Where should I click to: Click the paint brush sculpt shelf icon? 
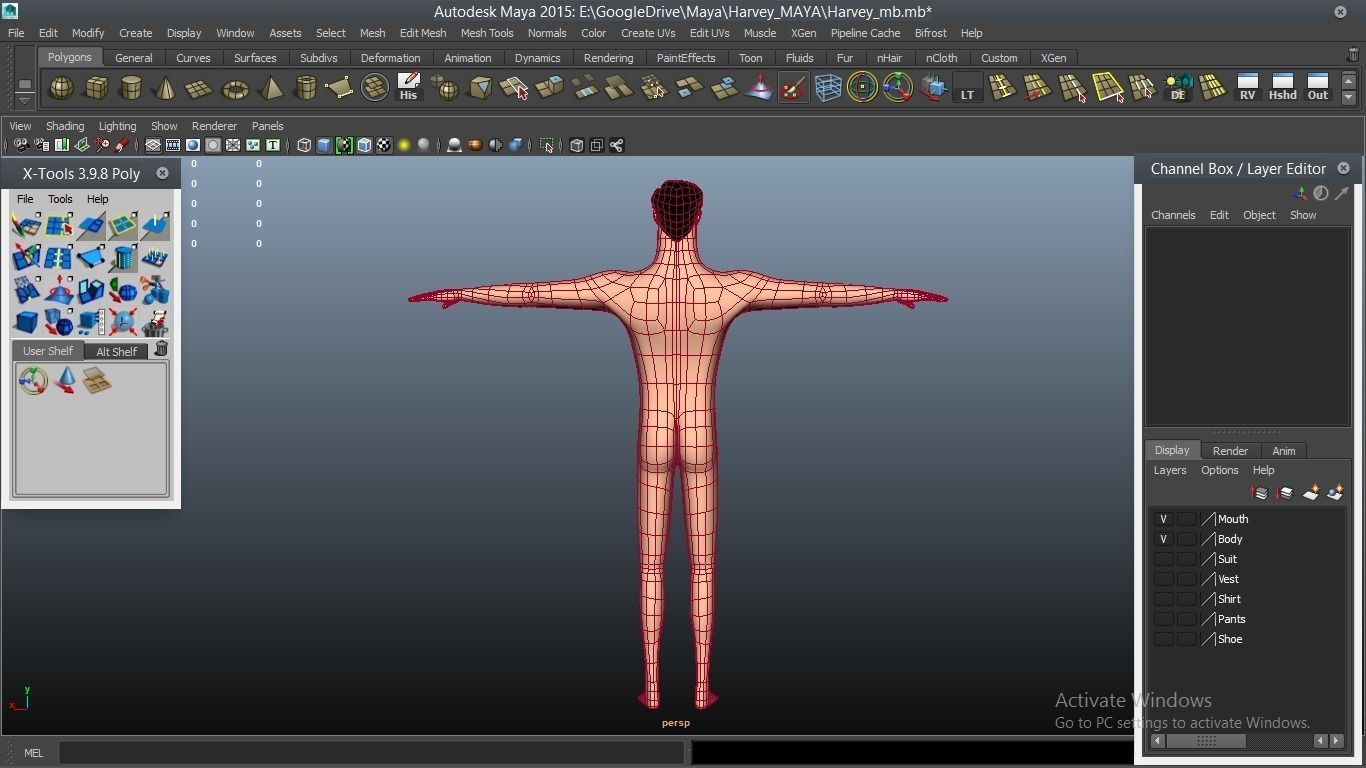pyautogui.click(x=793, y=88)
